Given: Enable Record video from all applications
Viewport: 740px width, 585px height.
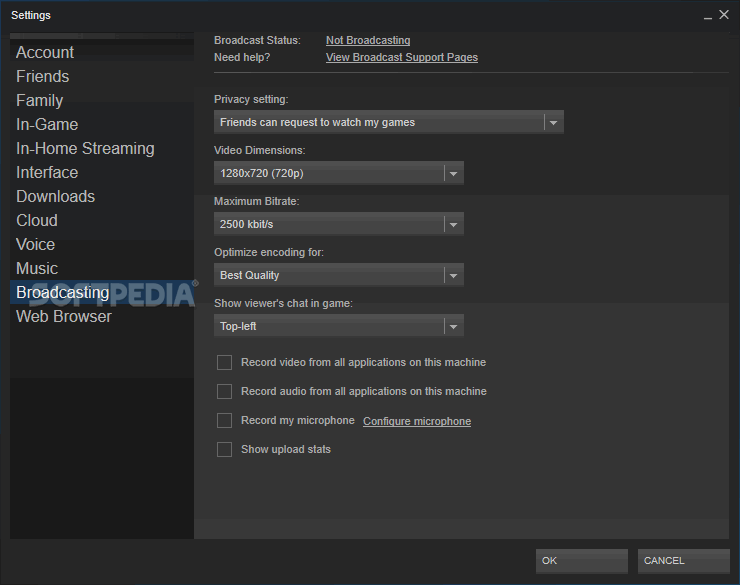Looking at the screenshot, I should pyautogui.click(x=225, y=363).
